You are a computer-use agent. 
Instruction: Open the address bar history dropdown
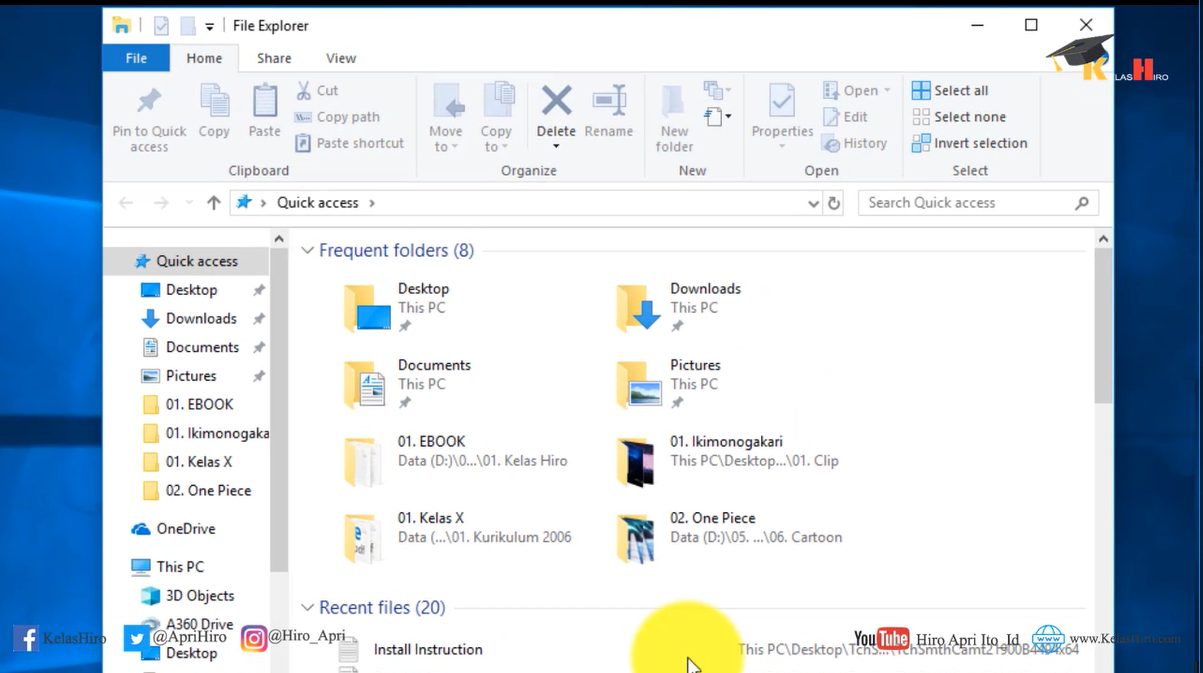(813, 203)
